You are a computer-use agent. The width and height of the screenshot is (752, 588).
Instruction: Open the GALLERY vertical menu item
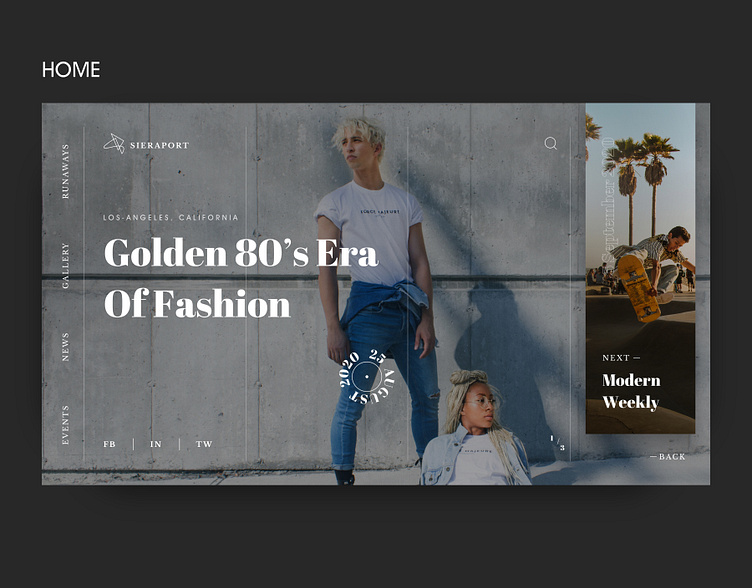66,266
